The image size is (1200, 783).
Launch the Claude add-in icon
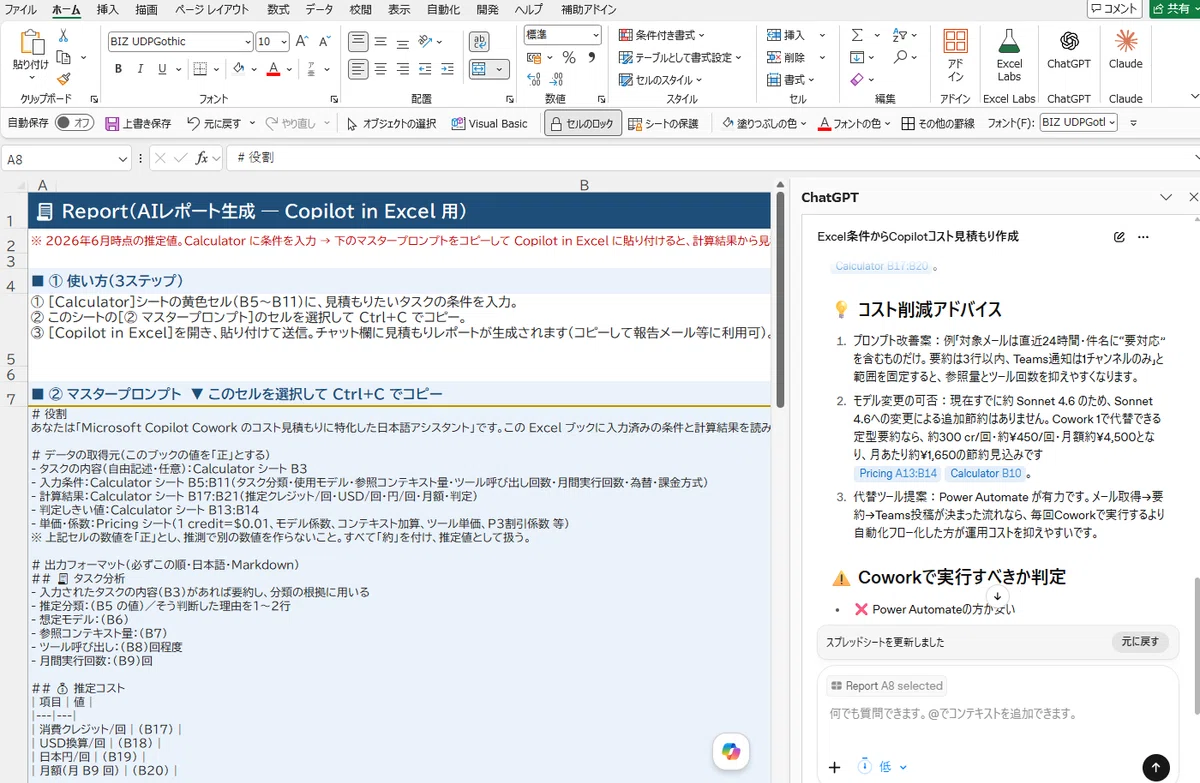[x=1125, y=50]
